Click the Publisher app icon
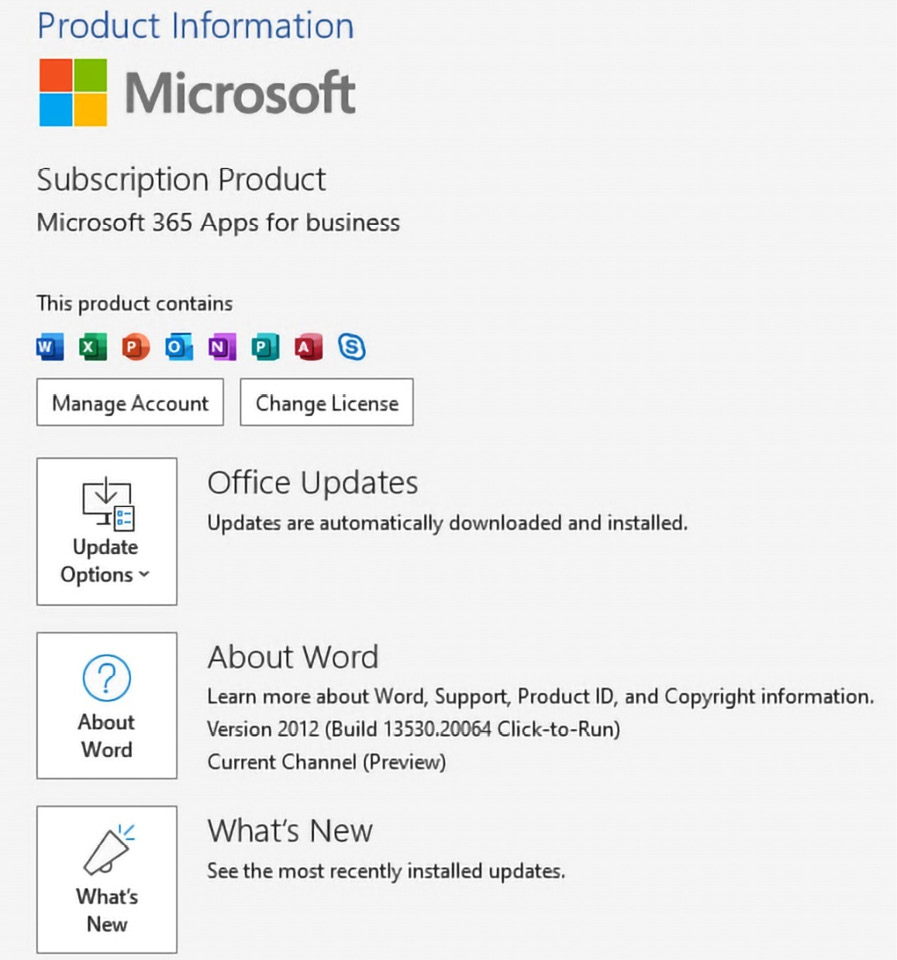Viewport: 897px width, 960px height. click(265, 347)
